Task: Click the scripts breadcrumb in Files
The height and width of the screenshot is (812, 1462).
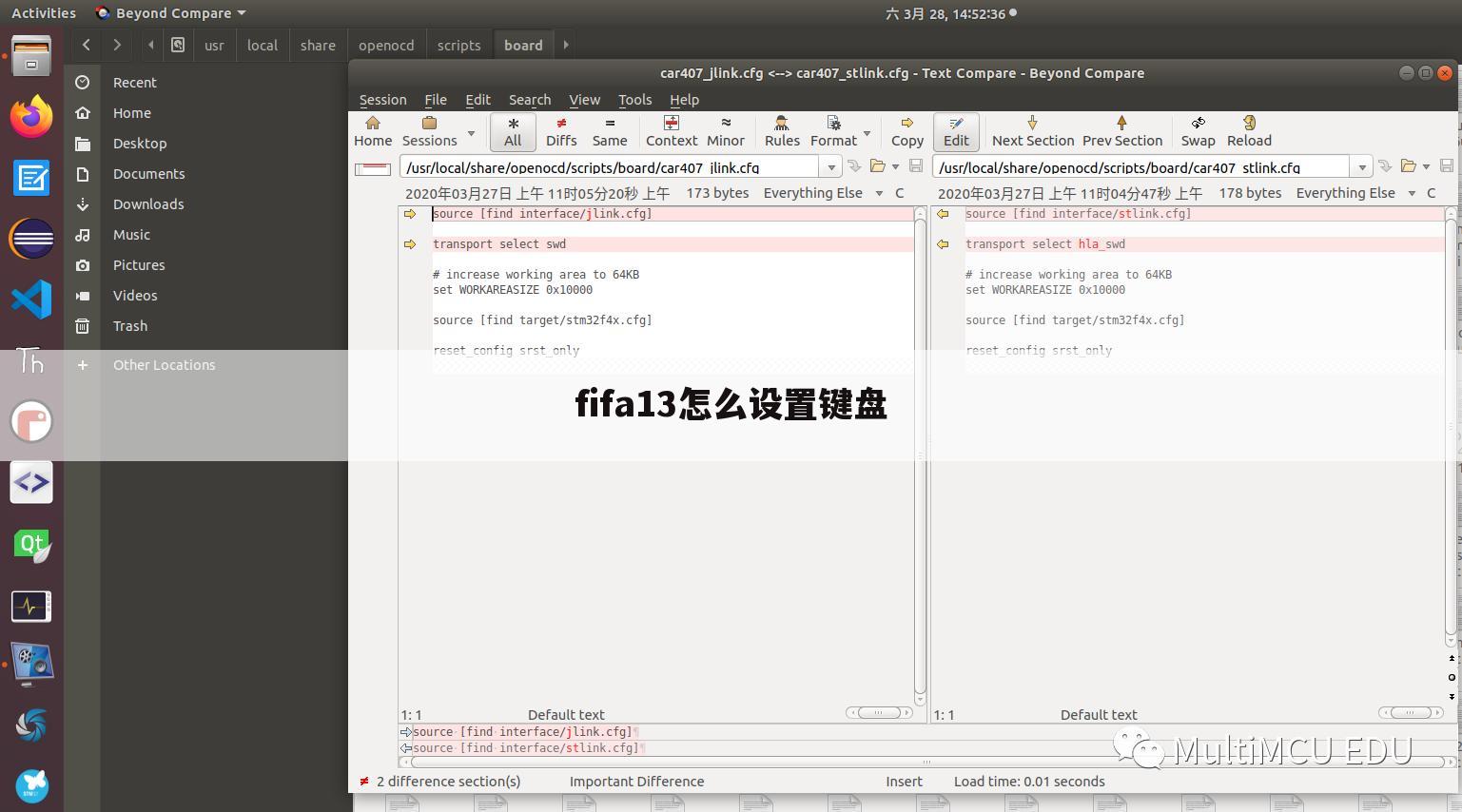Action: pyautogui.click(x=458, y=45)
